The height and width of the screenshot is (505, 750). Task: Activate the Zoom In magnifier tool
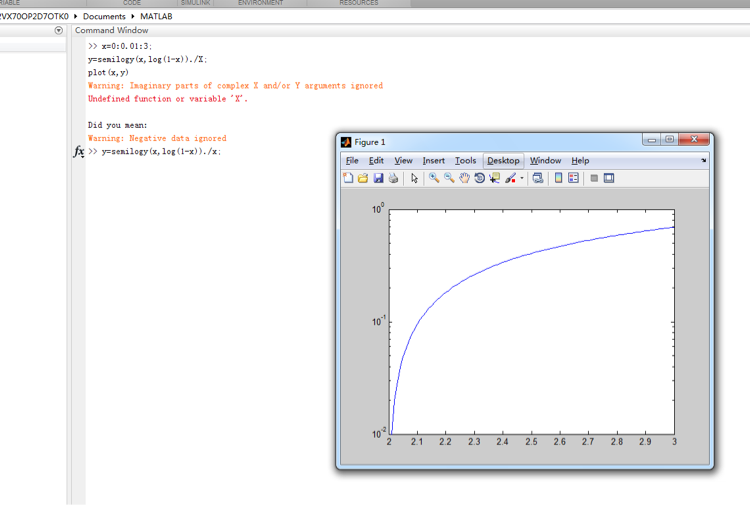(434, 178)
